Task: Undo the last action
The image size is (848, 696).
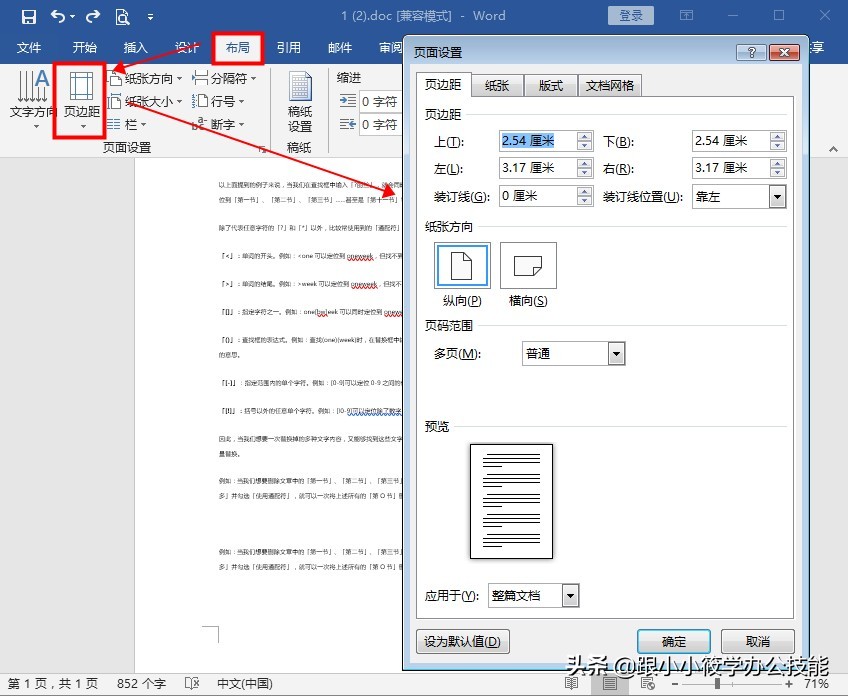Action: click(x=58, y=16)
